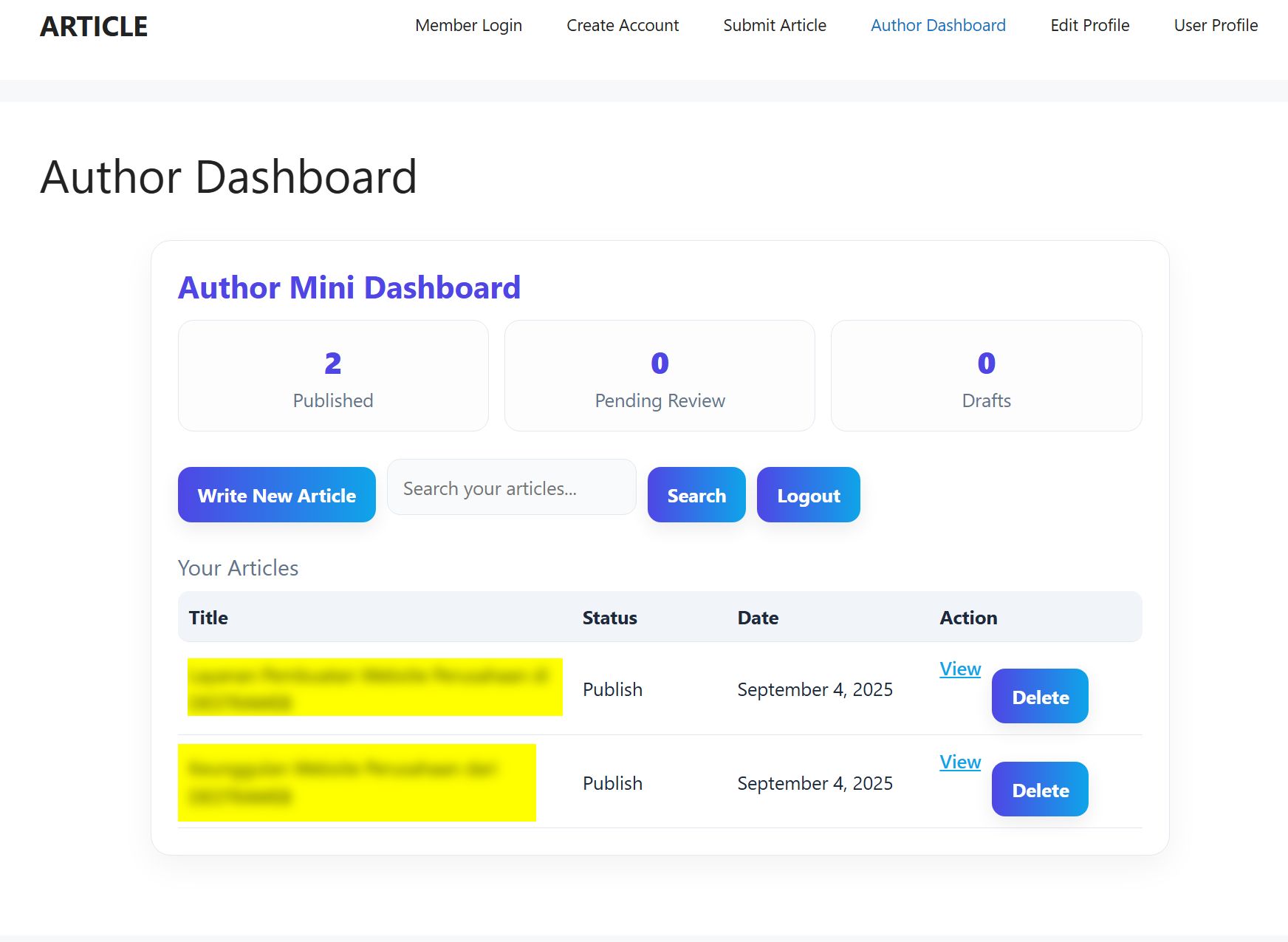Click the Published count card
Screen dimensions: 1288x942
333,376
